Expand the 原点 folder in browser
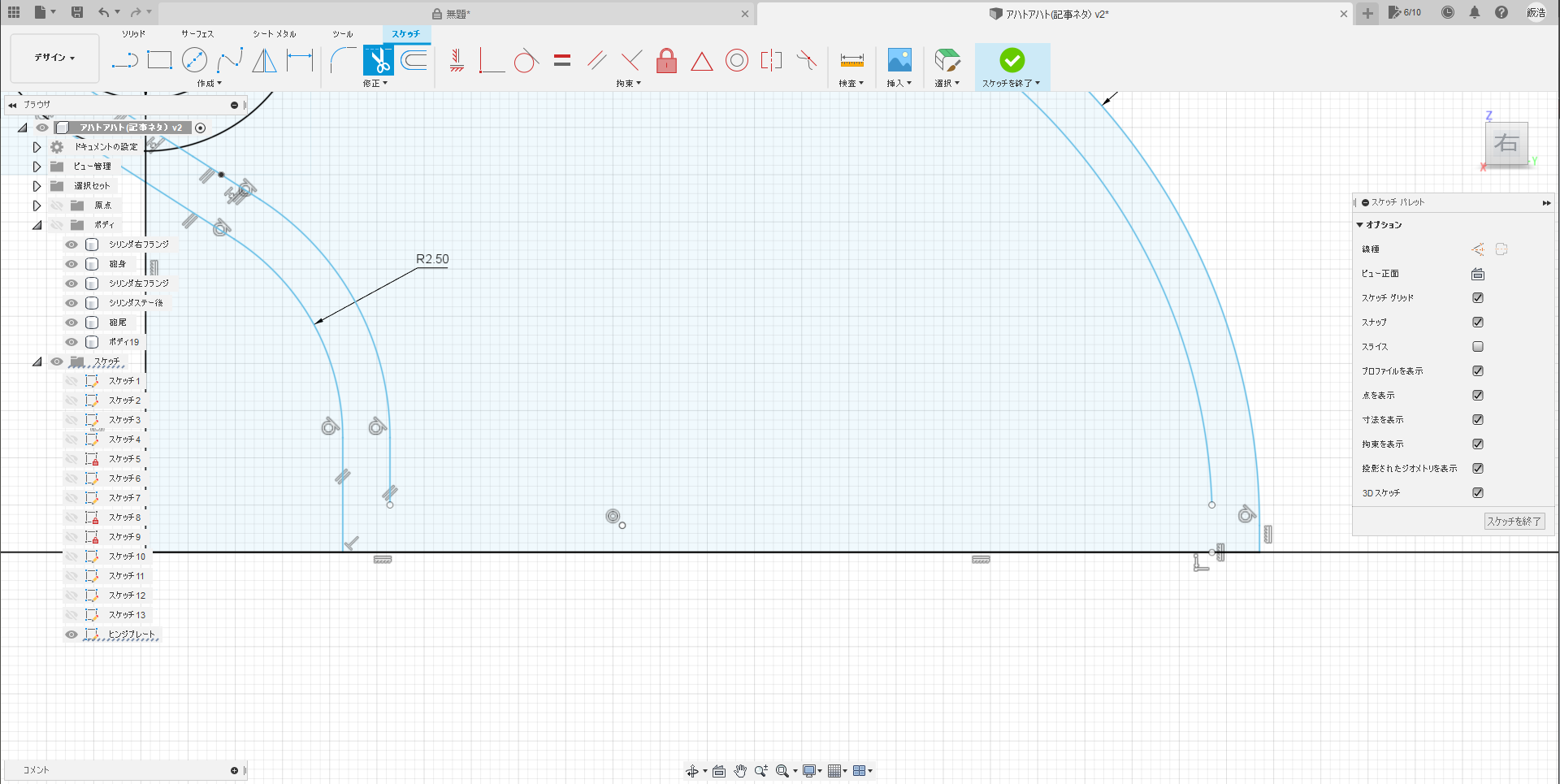 [x=37, y=206]
